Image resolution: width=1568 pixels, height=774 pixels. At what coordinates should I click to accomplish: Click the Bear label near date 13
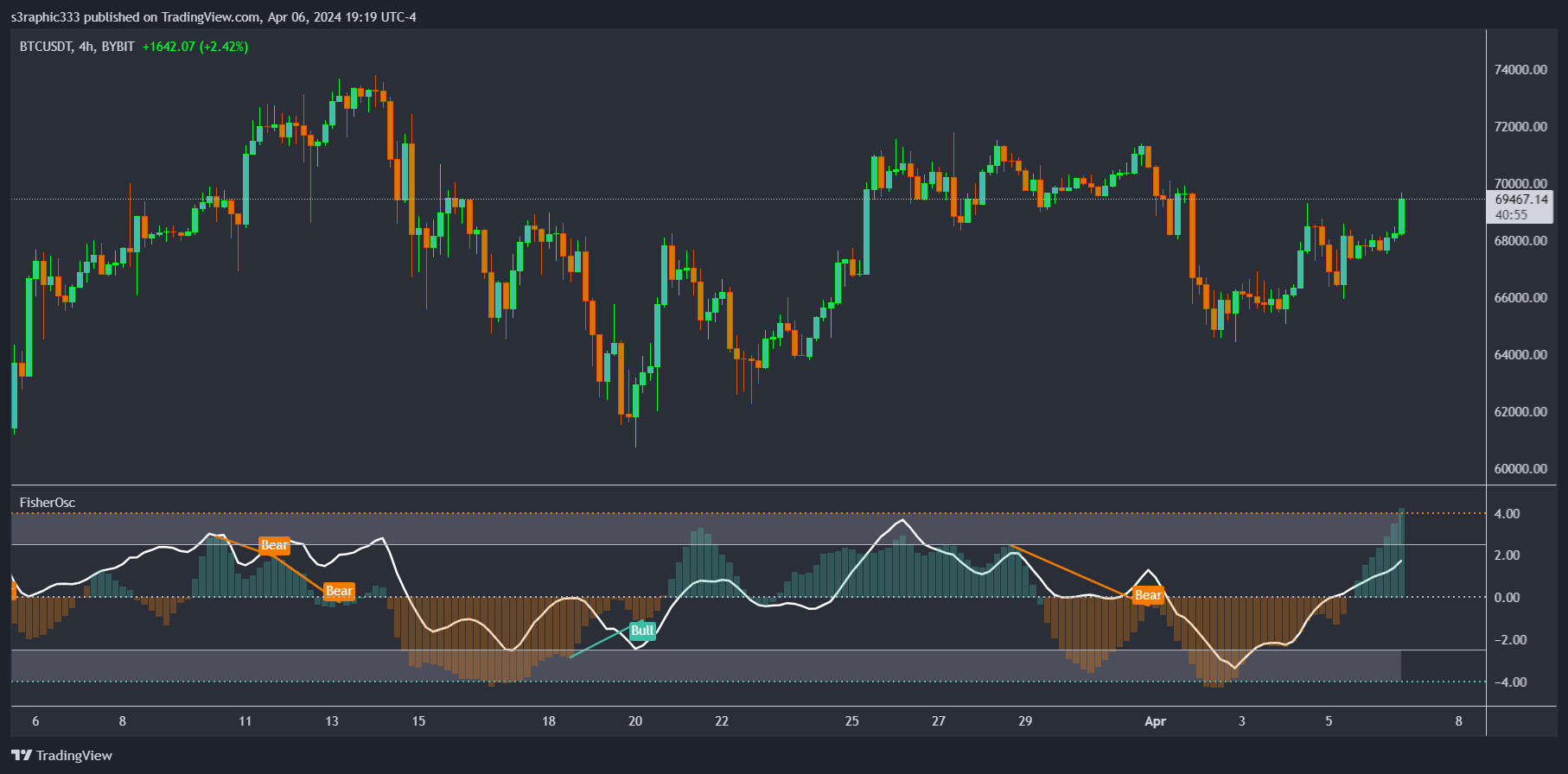(339, 592)
